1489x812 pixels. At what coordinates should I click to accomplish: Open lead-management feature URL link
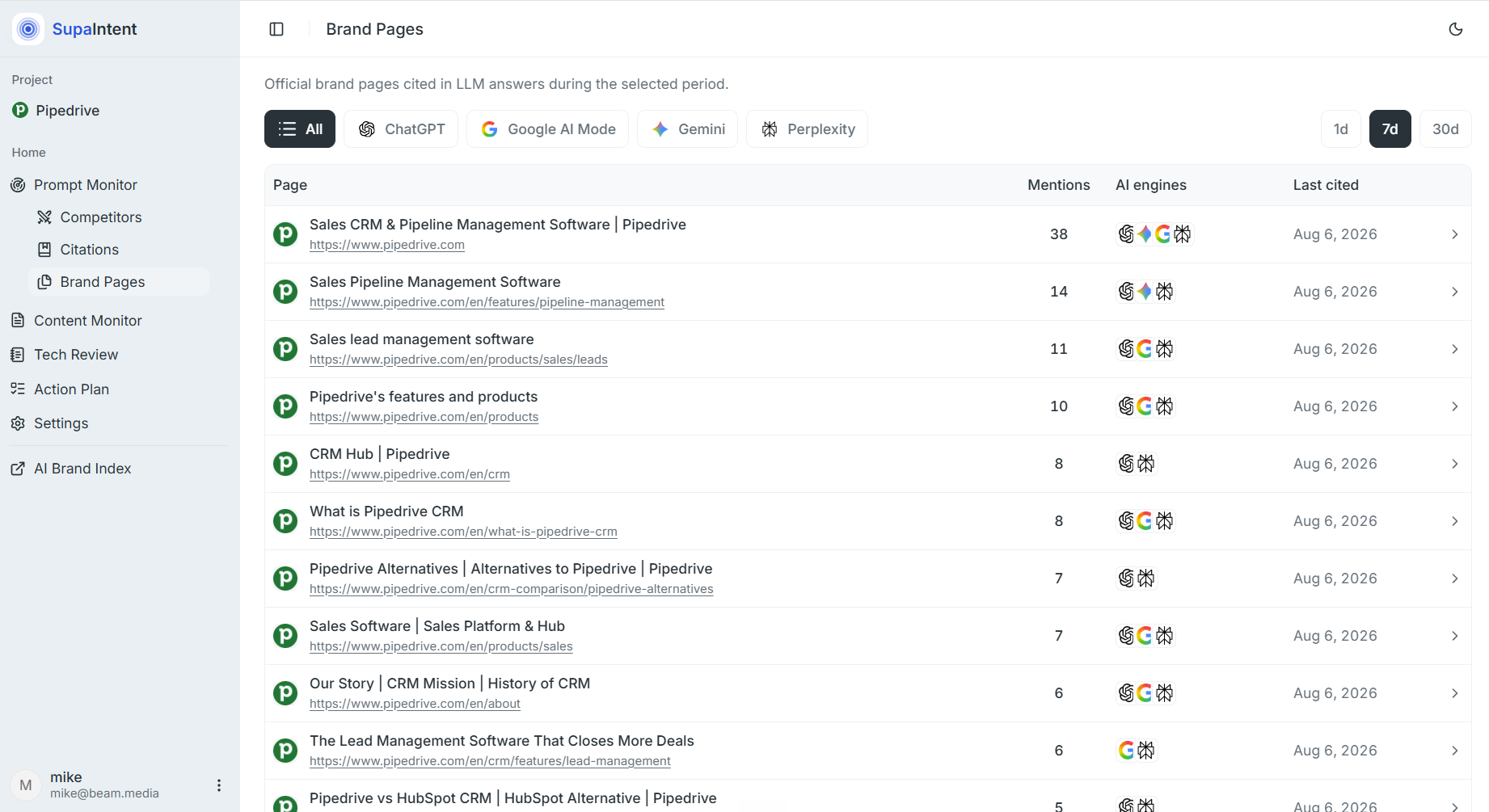(490, 761)
